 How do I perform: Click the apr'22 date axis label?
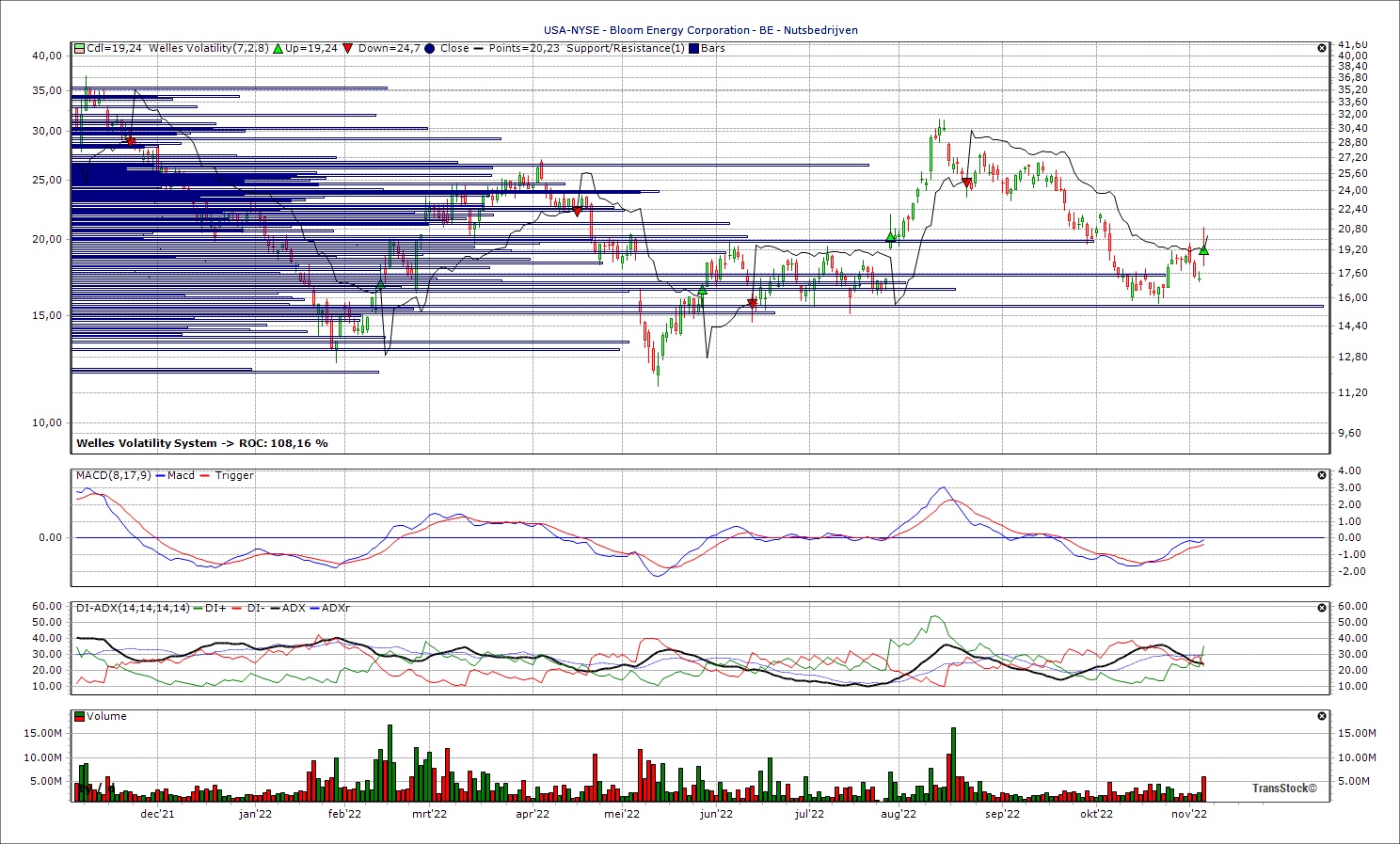coord(533,814)
